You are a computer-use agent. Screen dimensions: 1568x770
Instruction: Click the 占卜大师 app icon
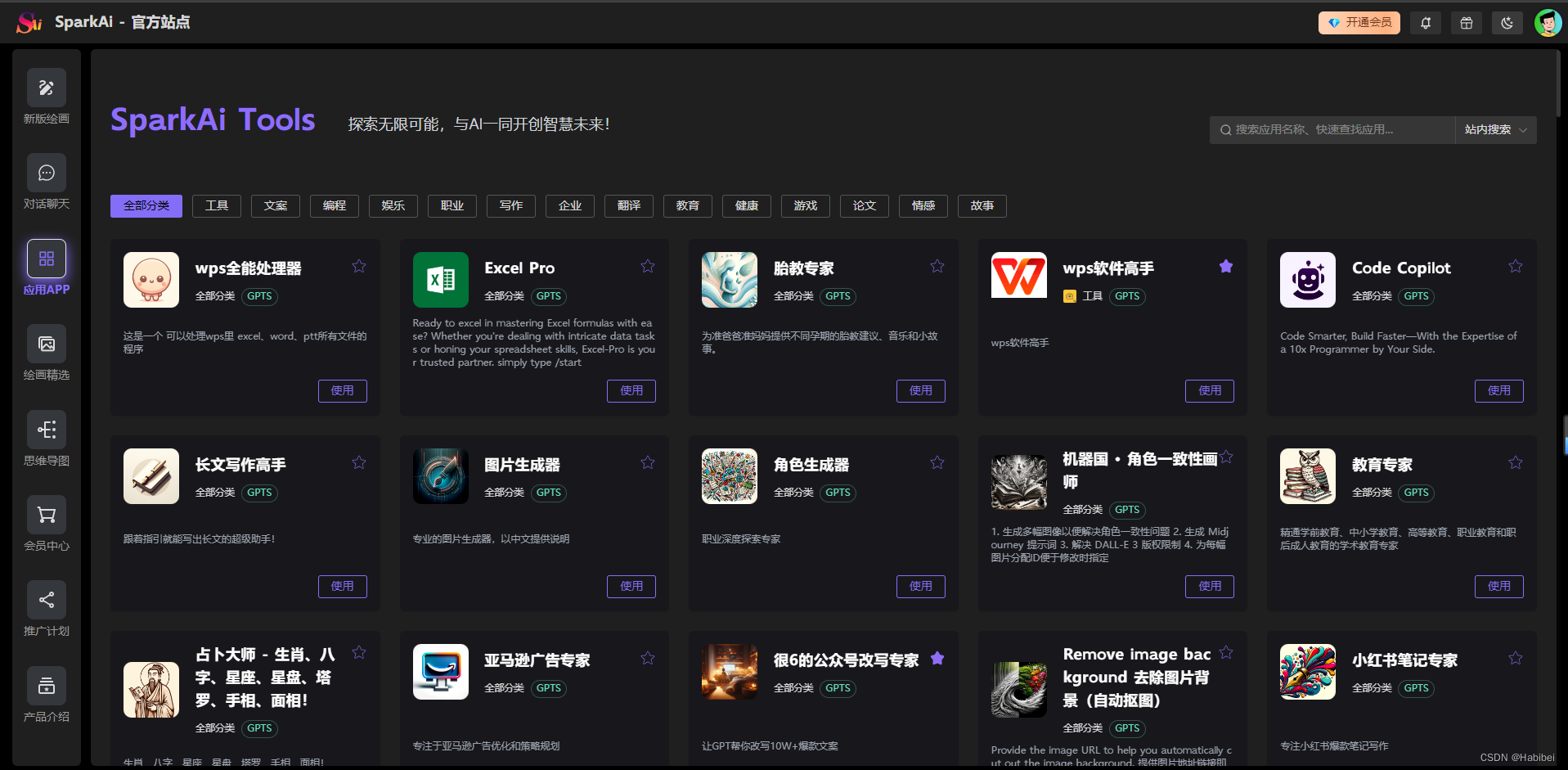pos(151,690)
